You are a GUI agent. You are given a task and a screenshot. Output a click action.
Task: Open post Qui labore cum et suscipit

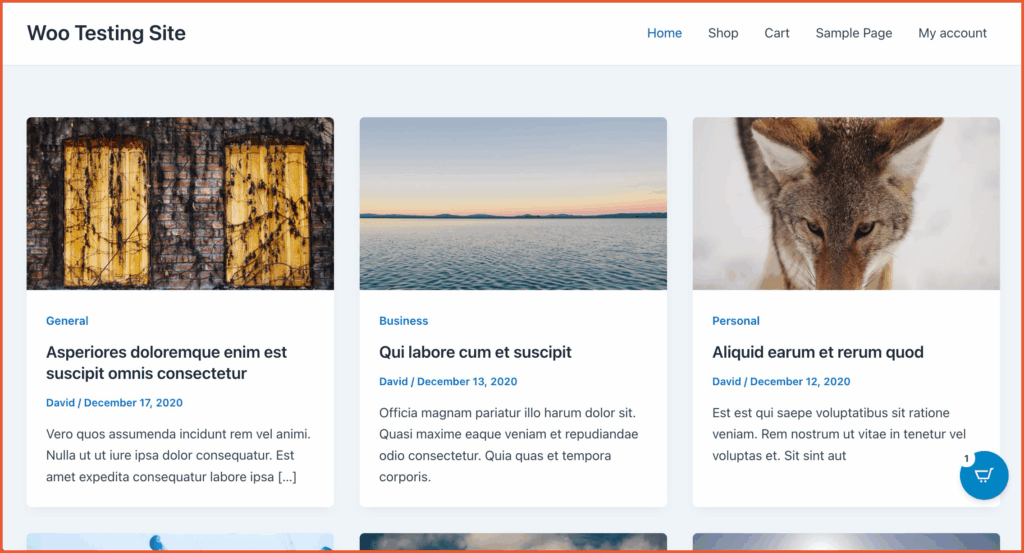coord(475,353)
